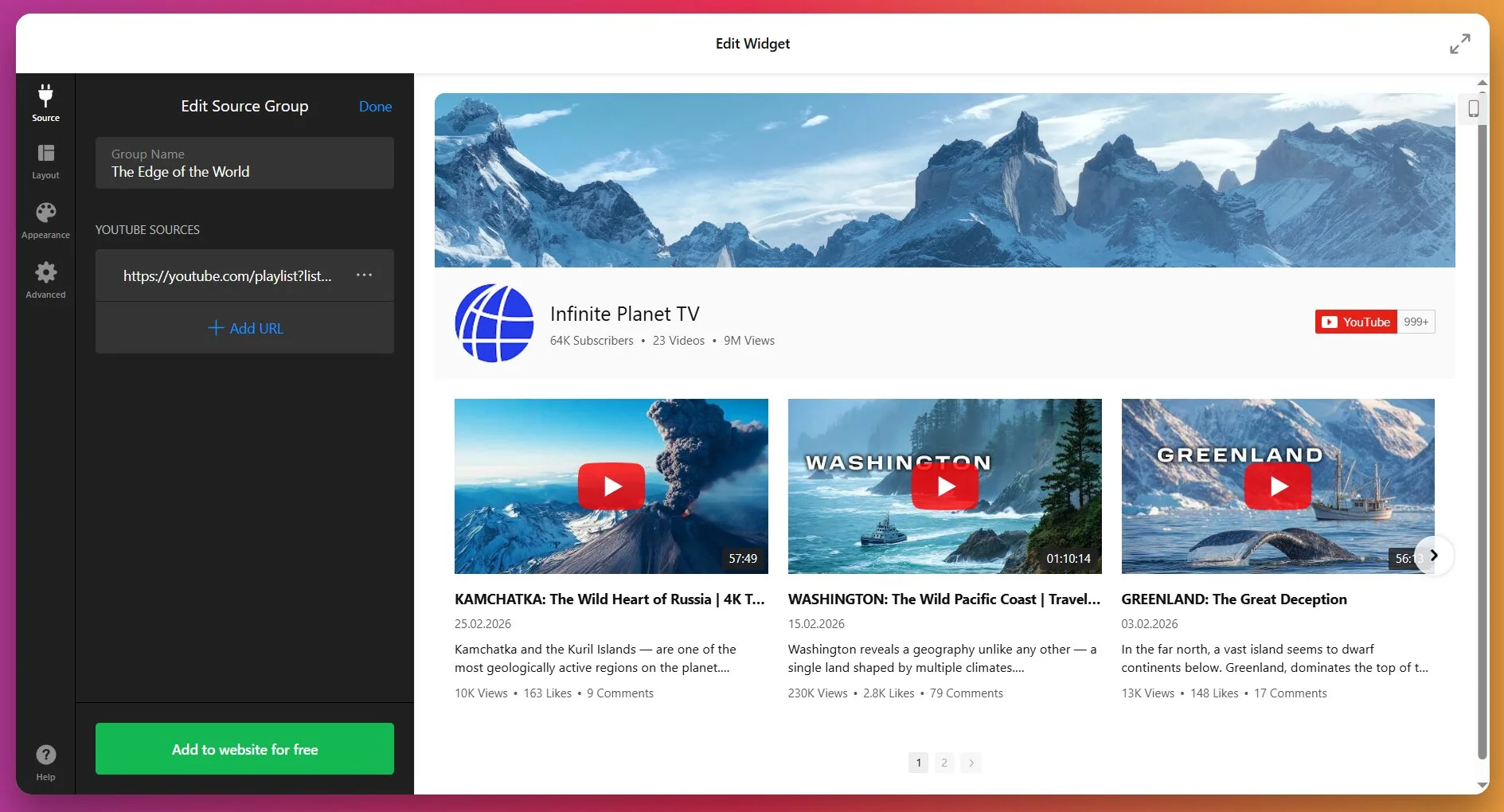This screenshot has height=812, width=1504.
Task: Switch to the Layout panel
Action: (45, 162)
